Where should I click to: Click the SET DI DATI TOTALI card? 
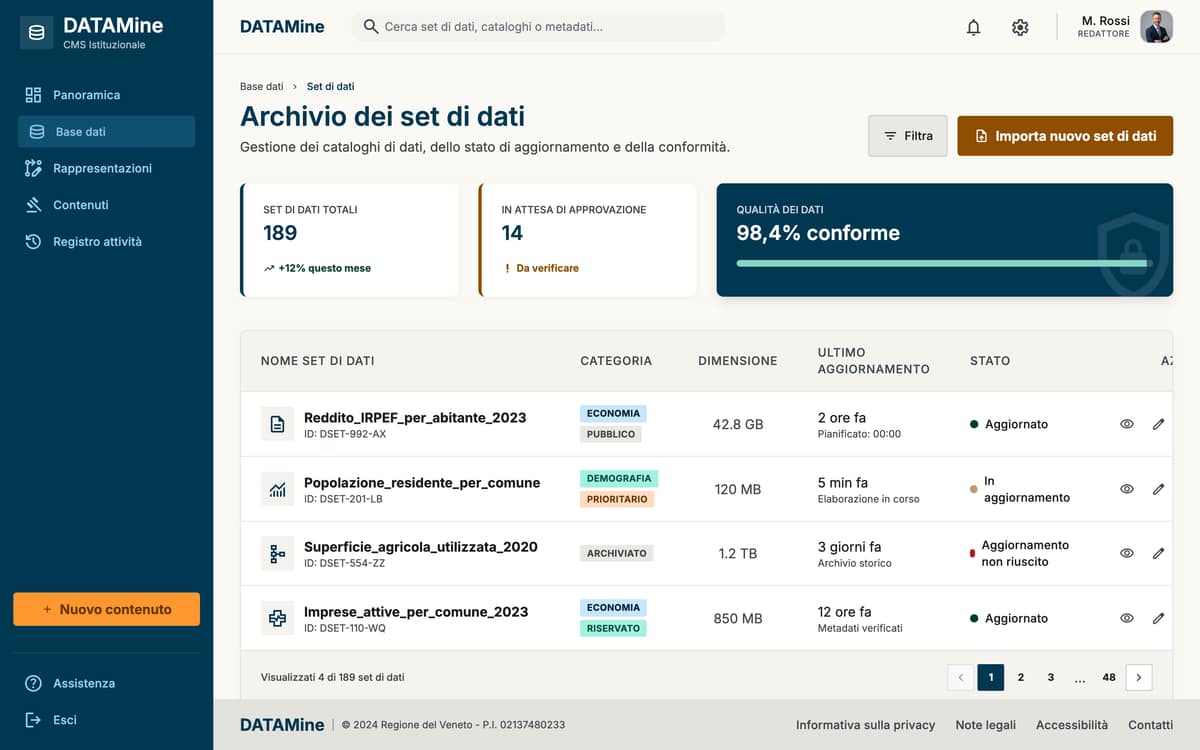pyautogui.click(x=349, y=240)
